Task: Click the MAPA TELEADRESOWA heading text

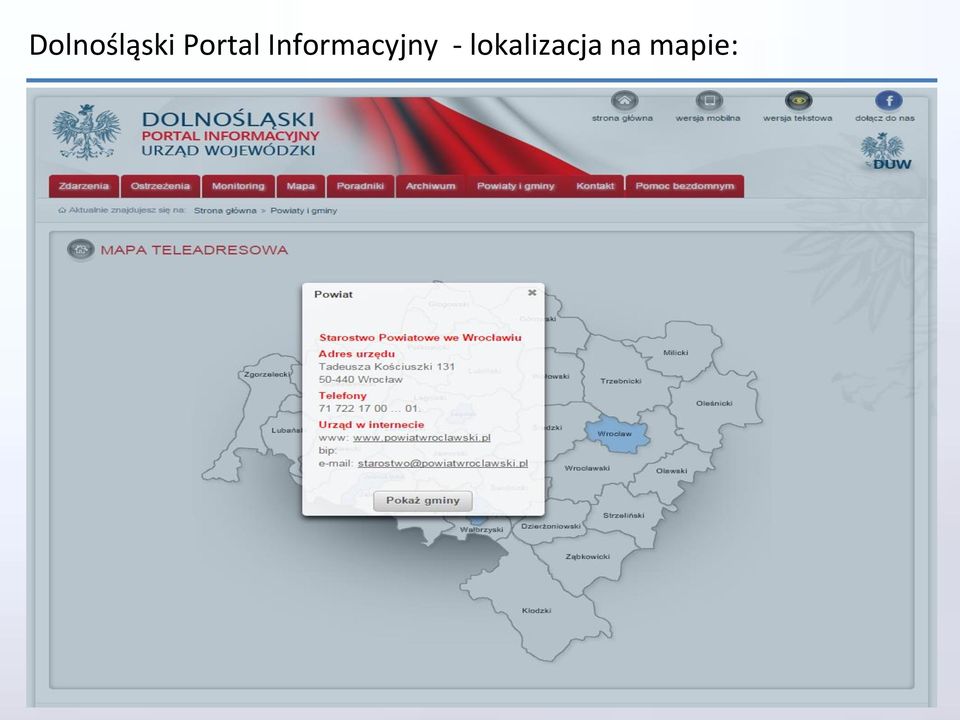Action: pyautogui.click(x=194, y=250)
